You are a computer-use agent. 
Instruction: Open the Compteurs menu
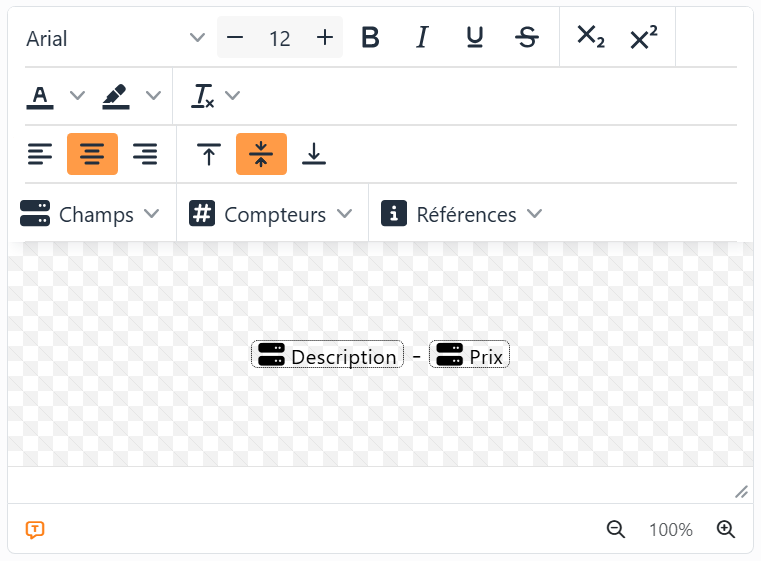(270, 214)
